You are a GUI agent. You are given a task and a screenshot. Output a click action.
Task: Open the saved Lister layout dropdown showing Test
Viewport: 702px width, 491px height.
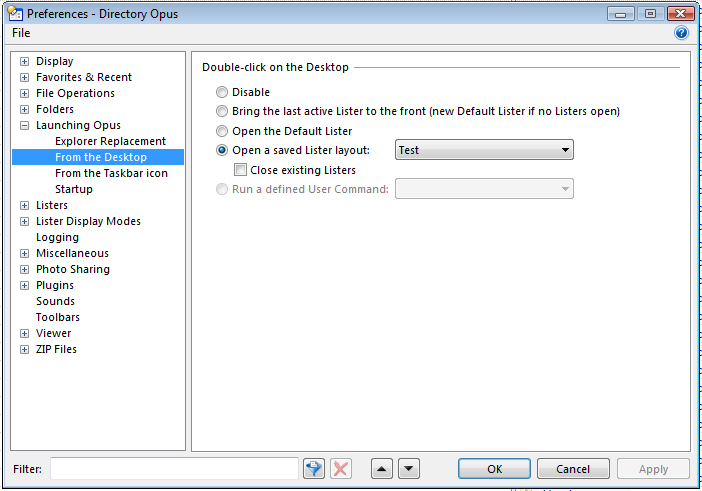pos(484,150)
